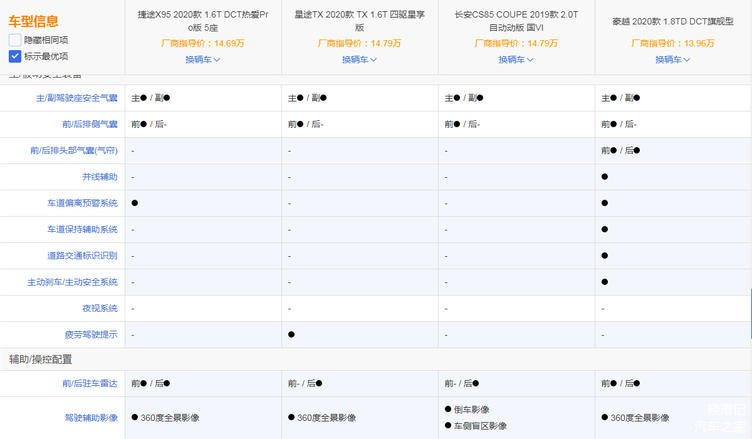Click the 前/后驻车雷达 row label

click(90, 383)
